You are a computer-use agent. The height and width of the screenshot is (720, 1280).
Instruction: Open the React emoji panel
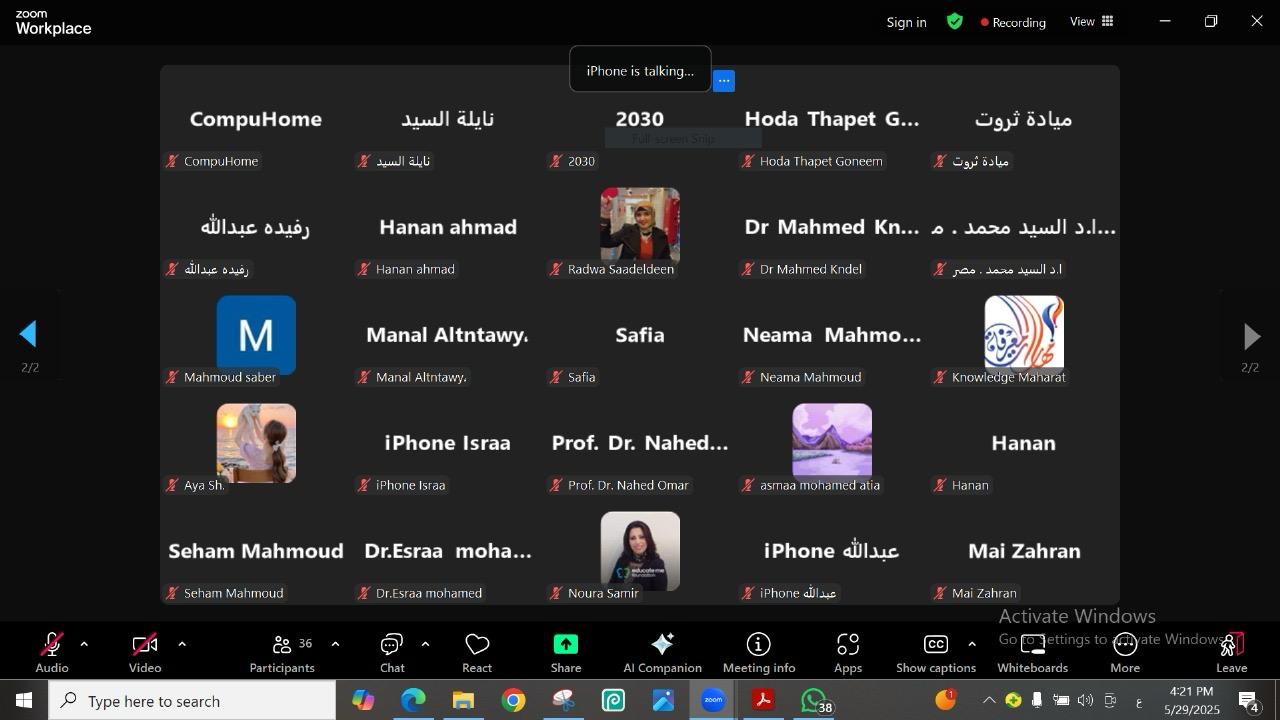(477, 652)
